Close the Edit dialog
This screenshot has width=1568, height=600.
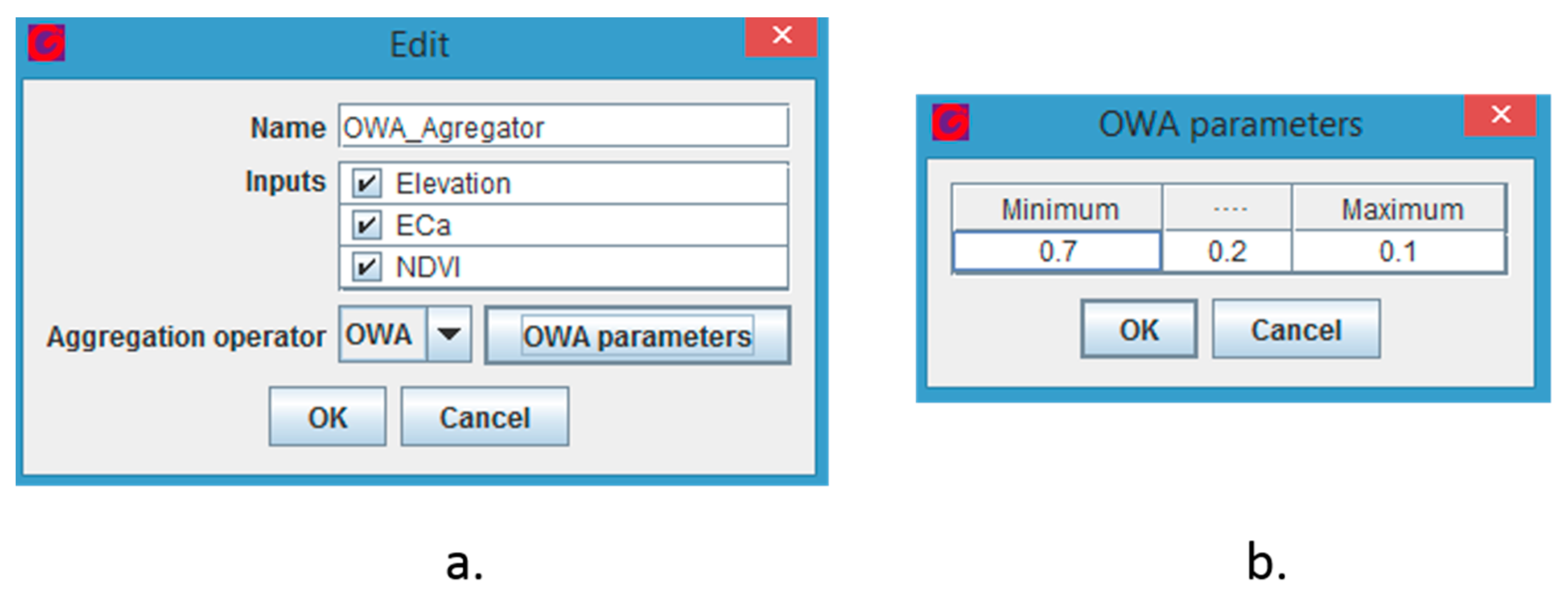coord(781,36)
